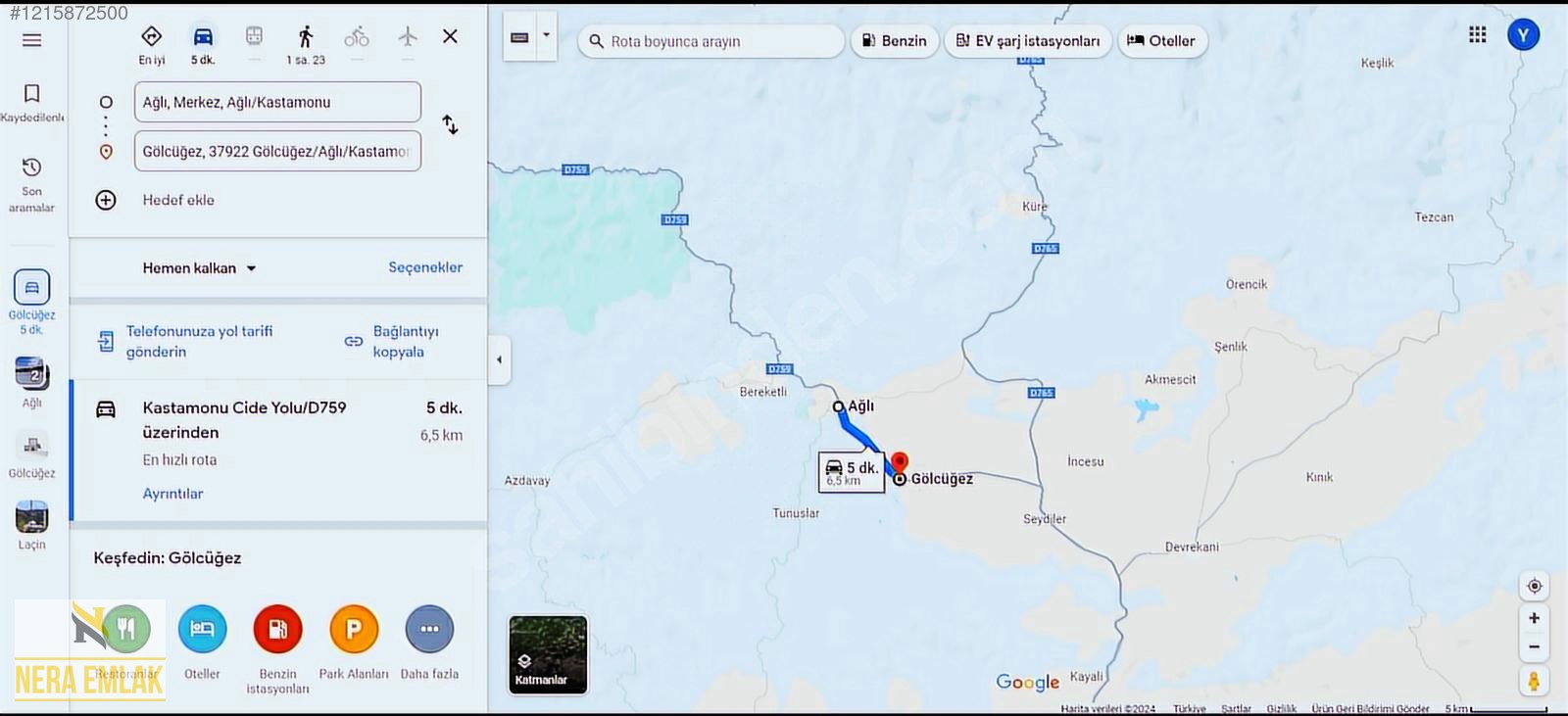The height and width of the screenshot is (716, 1568).
Task: Open the map display dropdown arrow
Action: coord(546,36)
